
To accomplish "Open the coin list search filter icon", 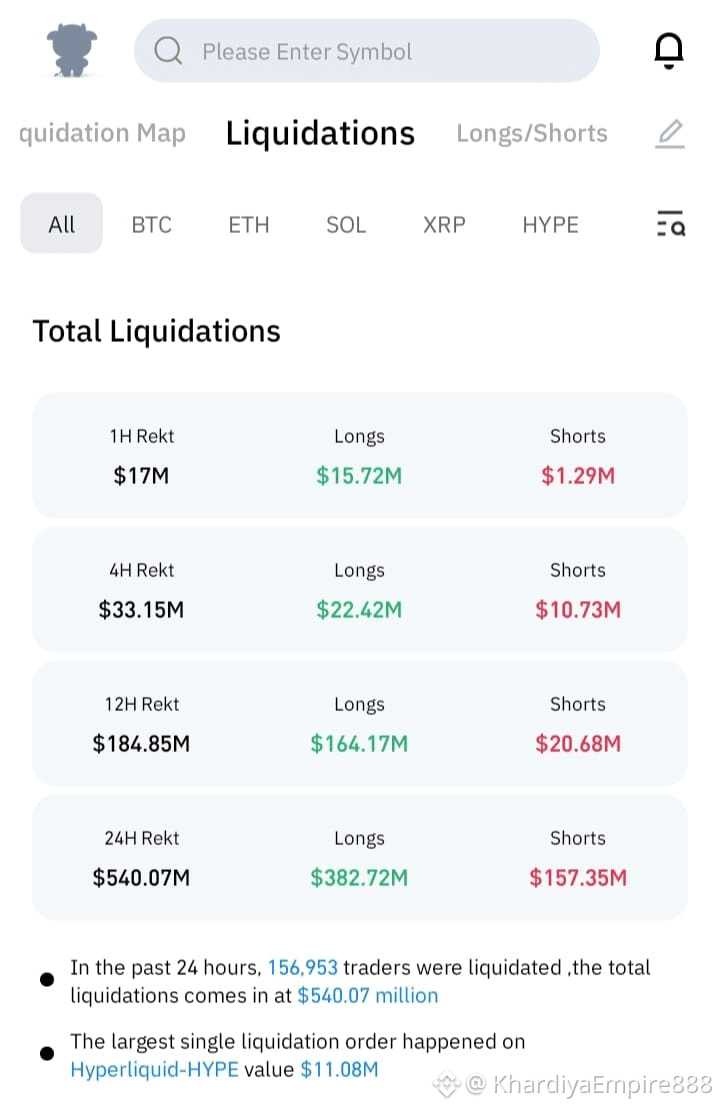I will (670, 223).
